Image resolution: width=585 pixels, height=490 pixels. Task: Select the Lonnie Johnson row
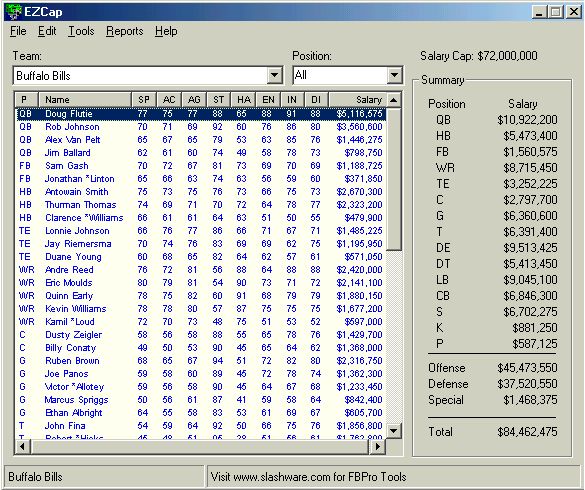pos(201,231)
